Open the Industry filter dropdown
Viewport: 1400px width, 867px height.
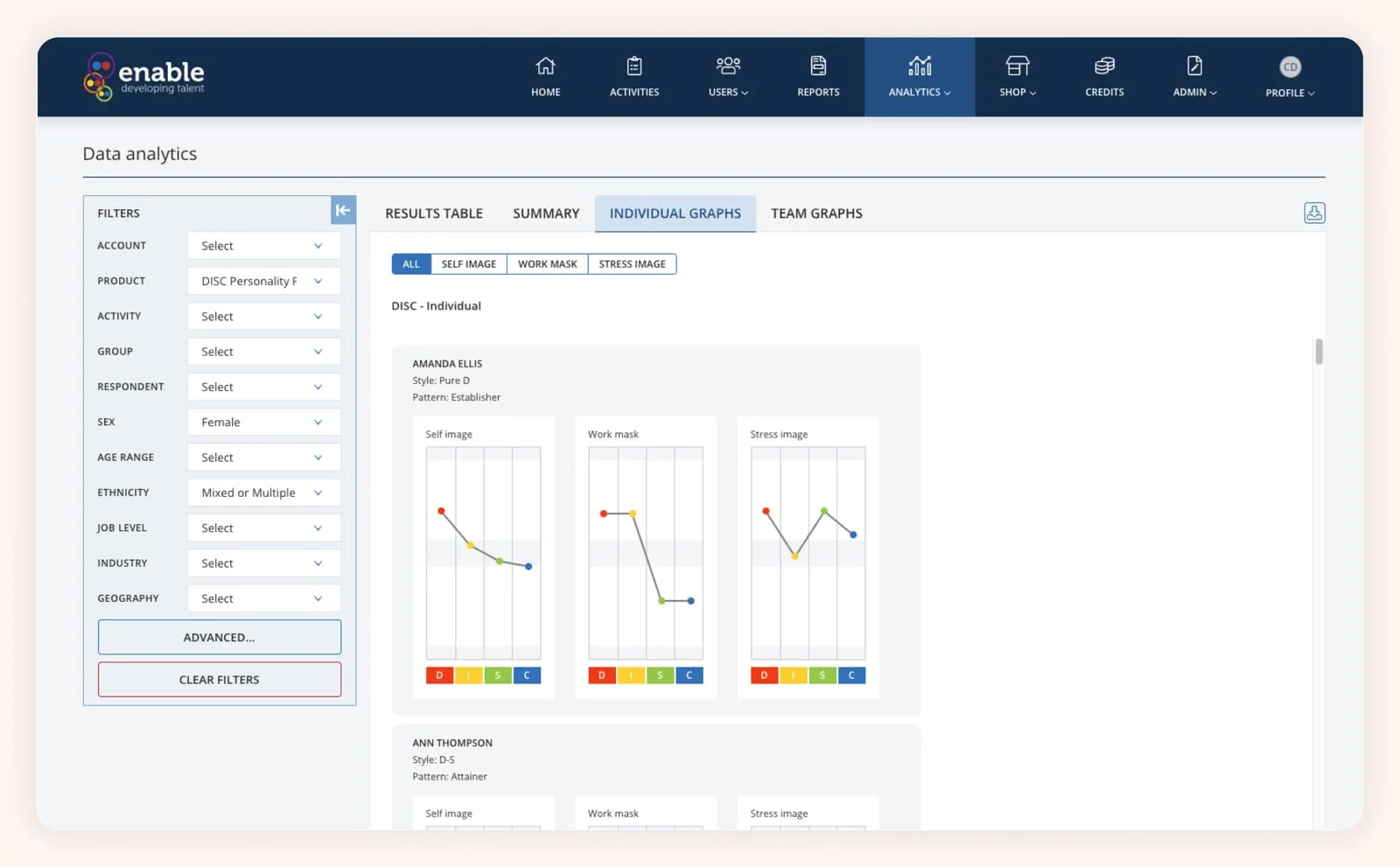pos(263,563)
